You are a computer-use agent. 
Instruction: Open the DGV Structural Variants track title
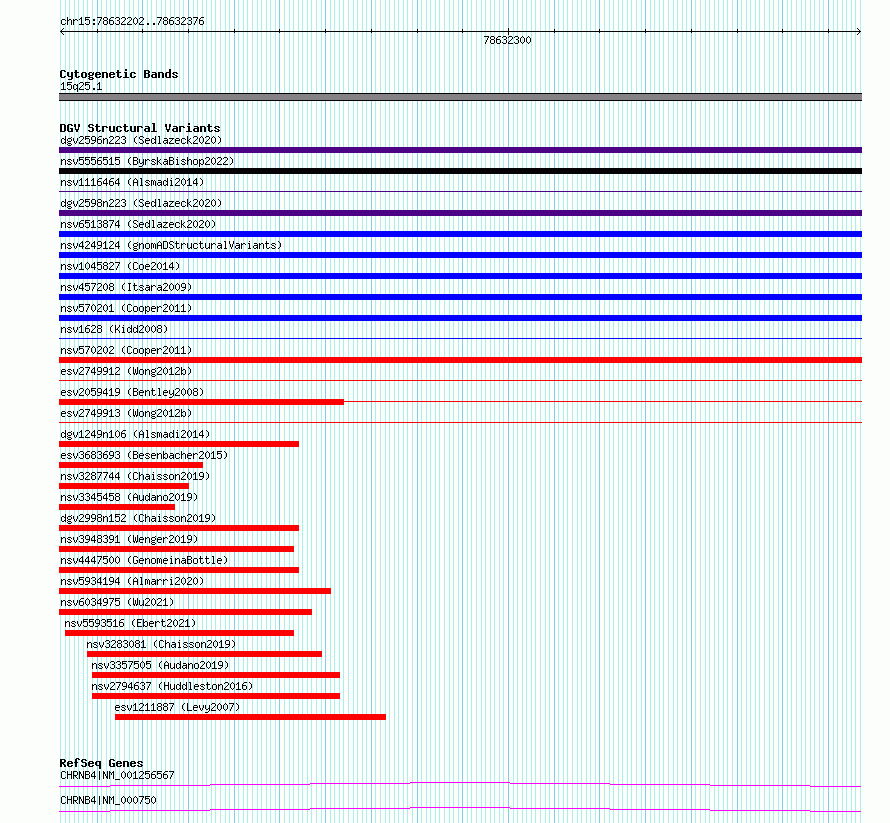pos(140,128)
